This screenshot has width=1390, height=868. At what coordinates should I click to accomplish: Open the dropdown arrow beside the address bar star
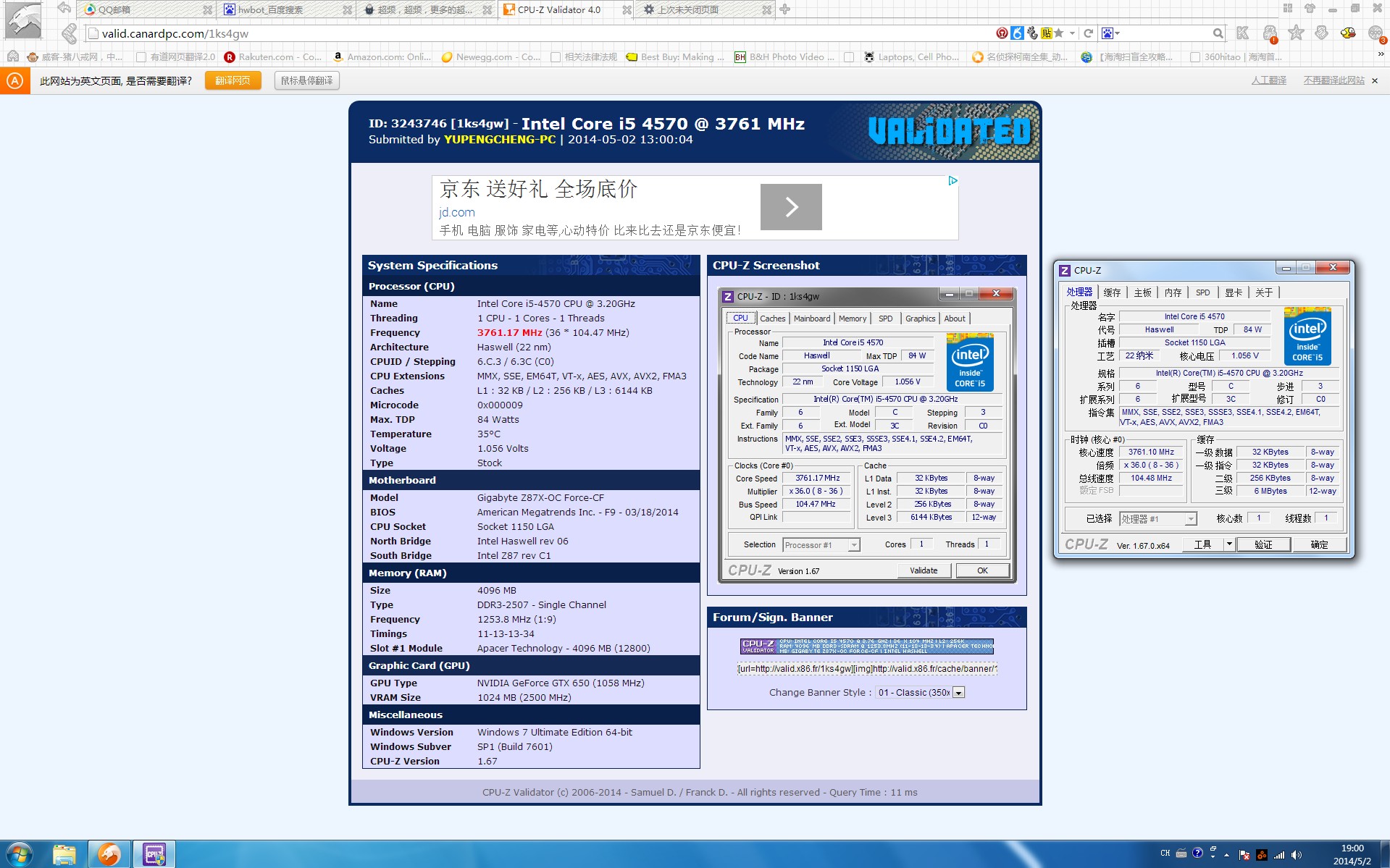(1072, 33)
